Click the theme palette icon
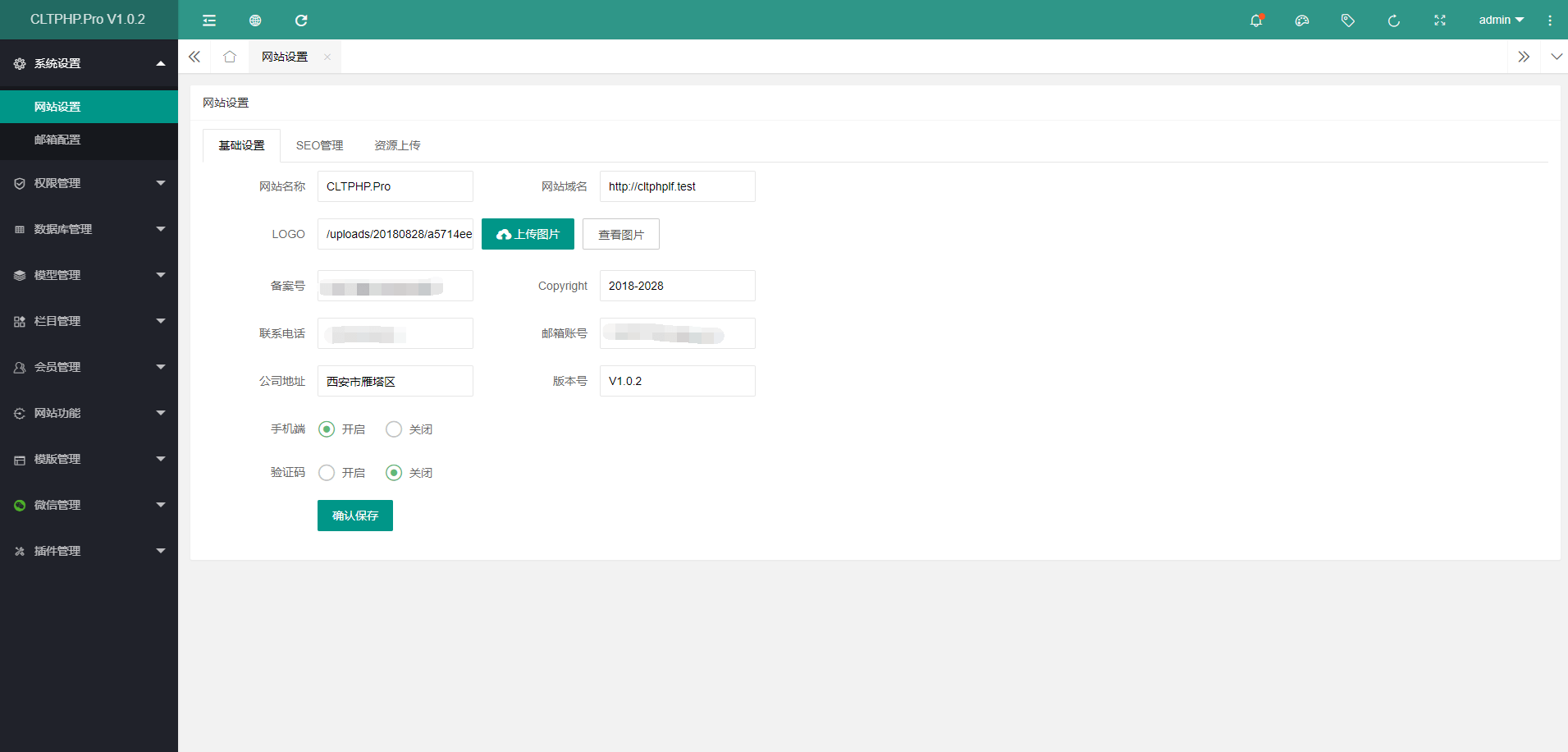This screenshot has height=752, width=1568. (1302, 21)
